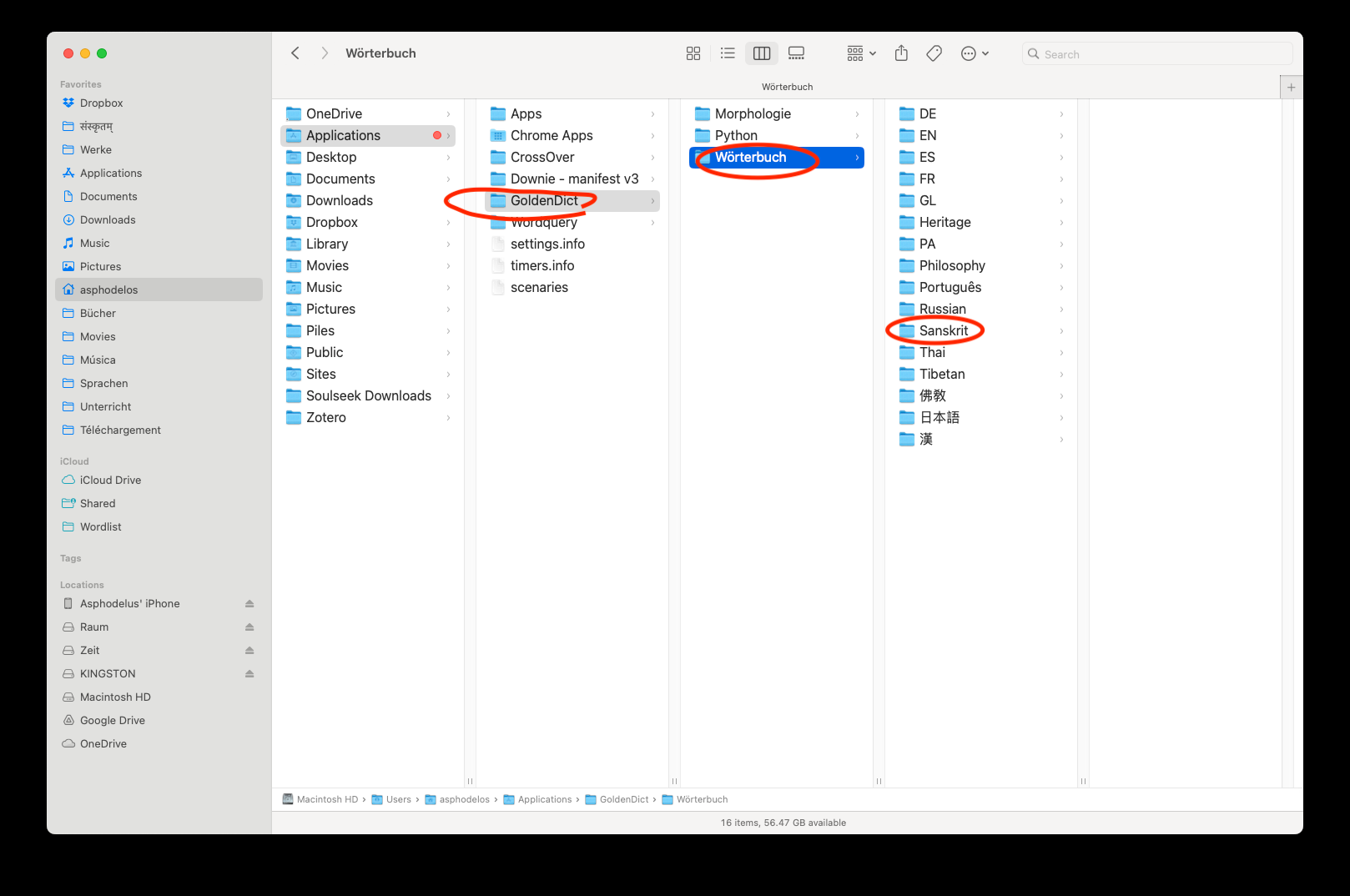Add a new tab with plus
1350x896 pixels.
[x=1291, y=87]
